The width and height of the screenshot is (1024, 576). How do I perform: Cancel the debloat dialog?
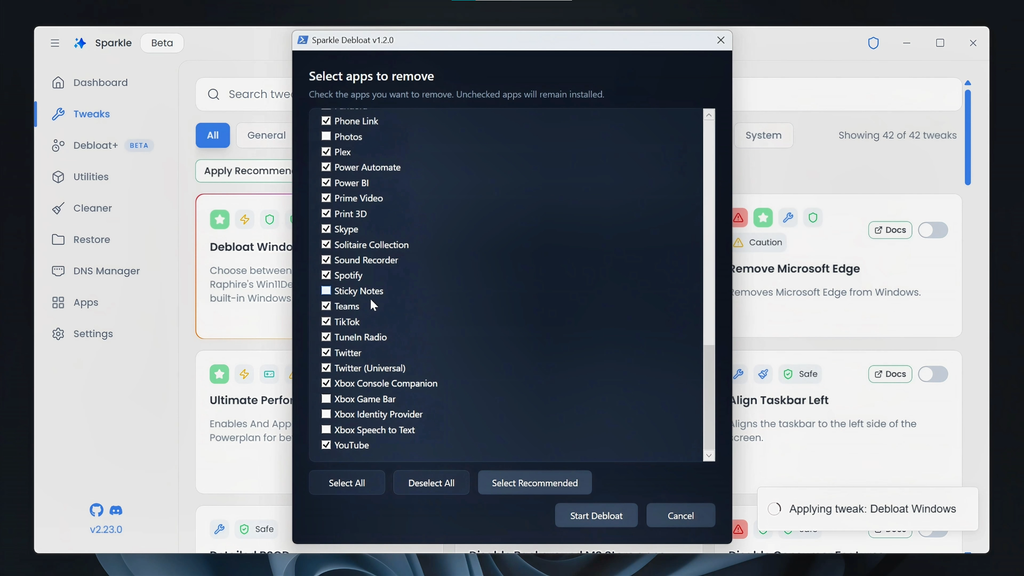[x=680, y=515]
